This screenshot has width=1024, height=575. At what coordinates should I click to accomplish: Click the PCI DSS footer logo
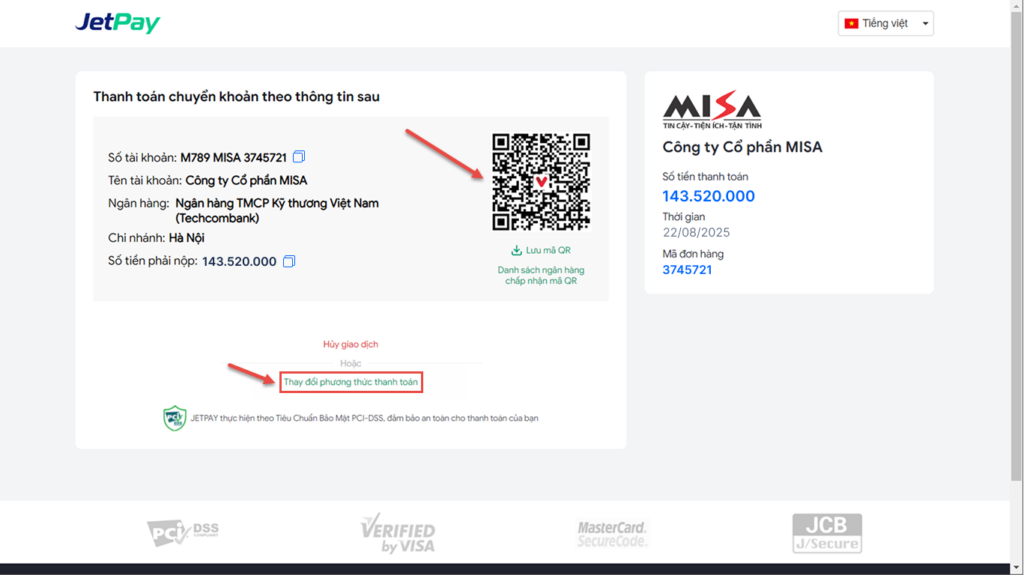click(184, 533)
